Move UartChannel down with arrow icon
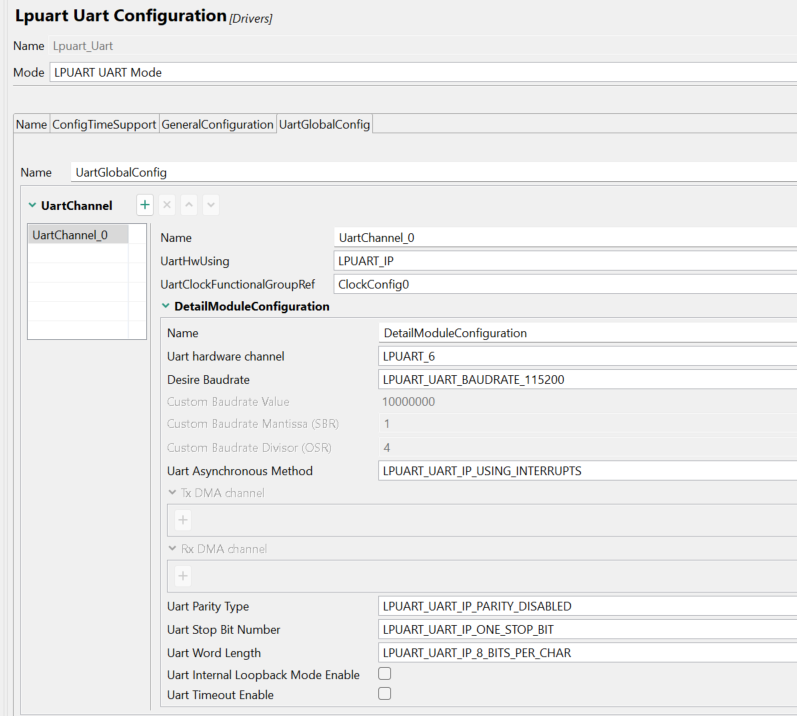 [211, 205]
